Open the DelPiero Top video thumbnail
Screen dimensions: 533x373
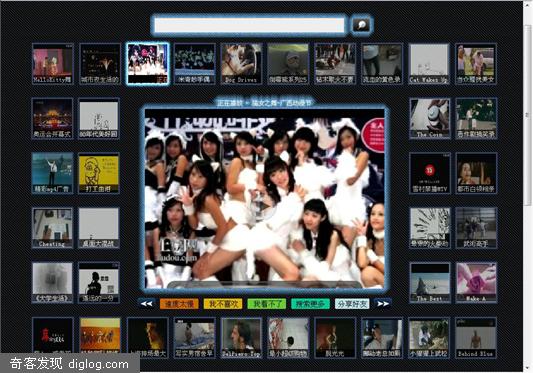click(241, 338)
